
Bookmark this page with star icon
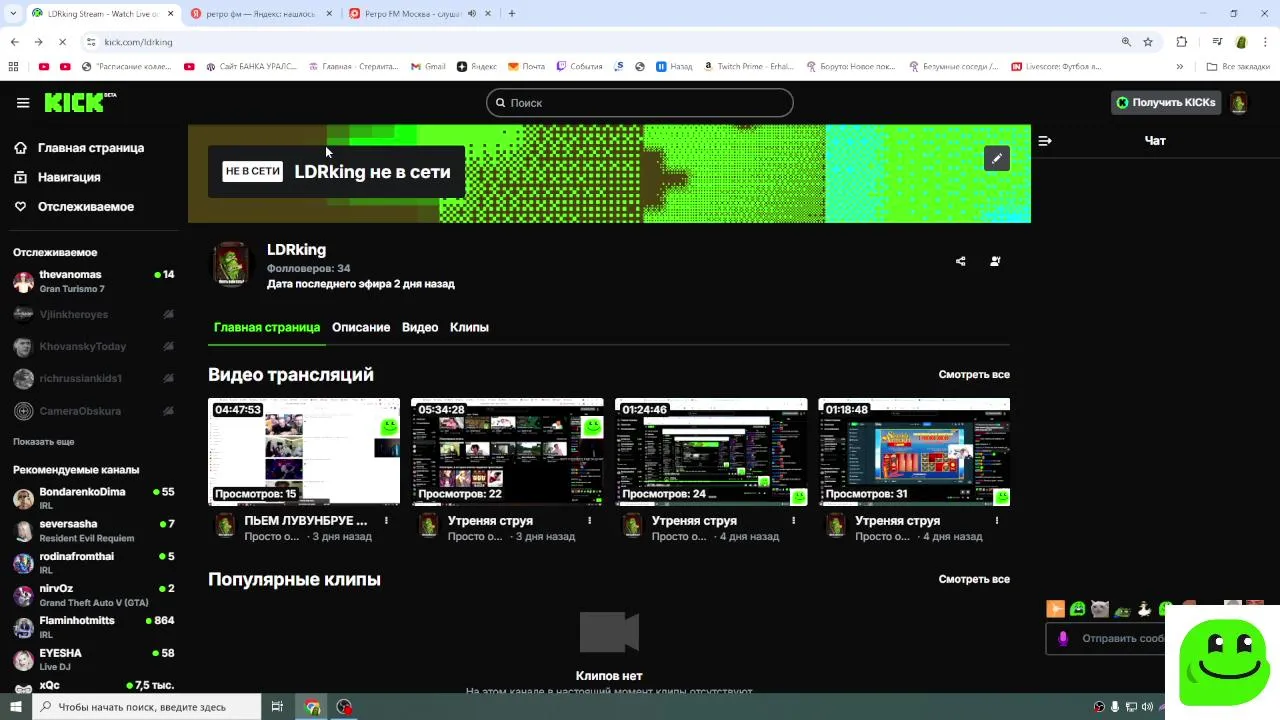click(1148, 42)
